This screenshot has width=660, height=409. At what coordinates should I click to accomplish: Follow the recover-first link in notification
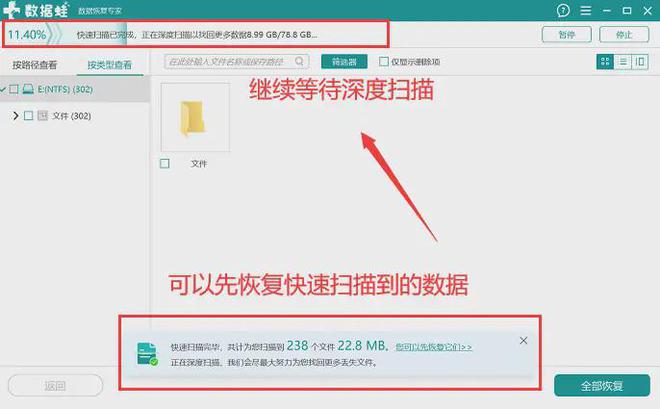[x=434, y=347]
